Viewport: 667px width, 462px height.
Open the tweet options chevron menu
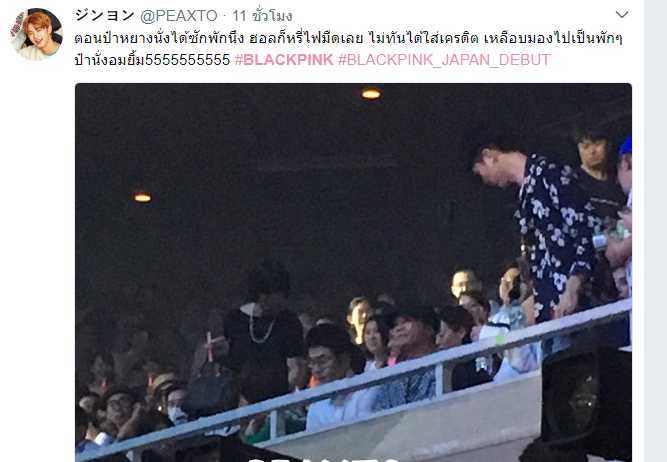coord(622,15)
